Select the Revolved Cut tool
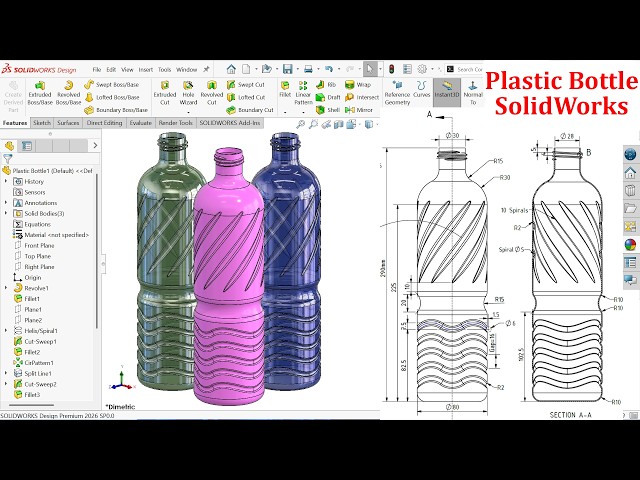This screenshot has height=480, width=640. [x=211, y=93]
